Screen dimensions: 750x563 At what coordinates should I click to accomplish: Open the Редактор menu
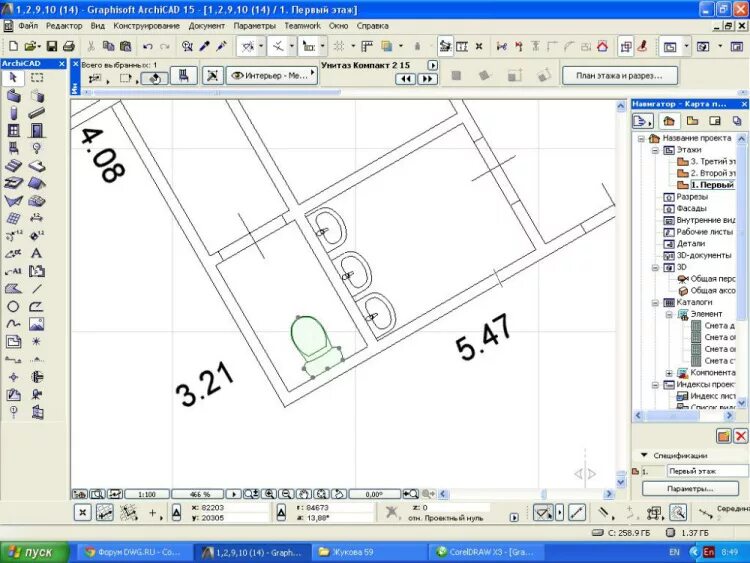(x=64, y=26)
